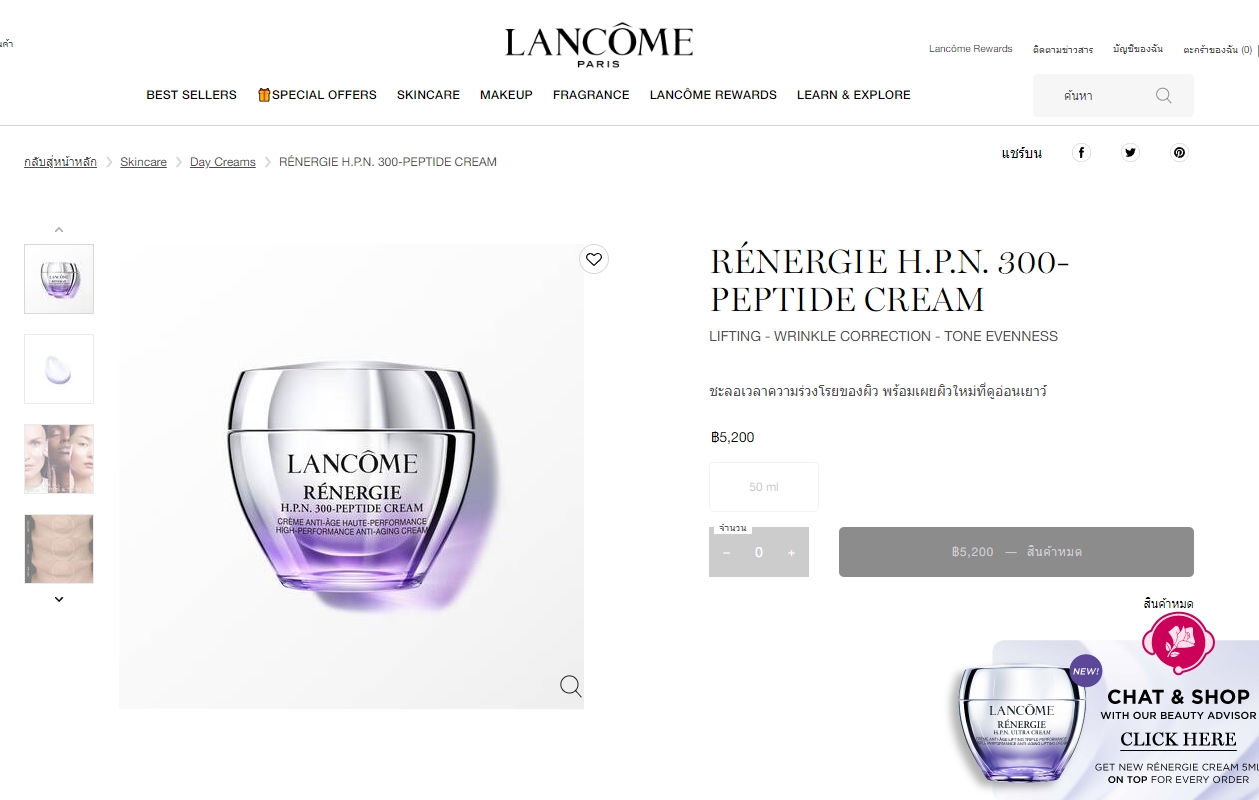
Task: Share the product on Pinterest
Action: 1180,152
